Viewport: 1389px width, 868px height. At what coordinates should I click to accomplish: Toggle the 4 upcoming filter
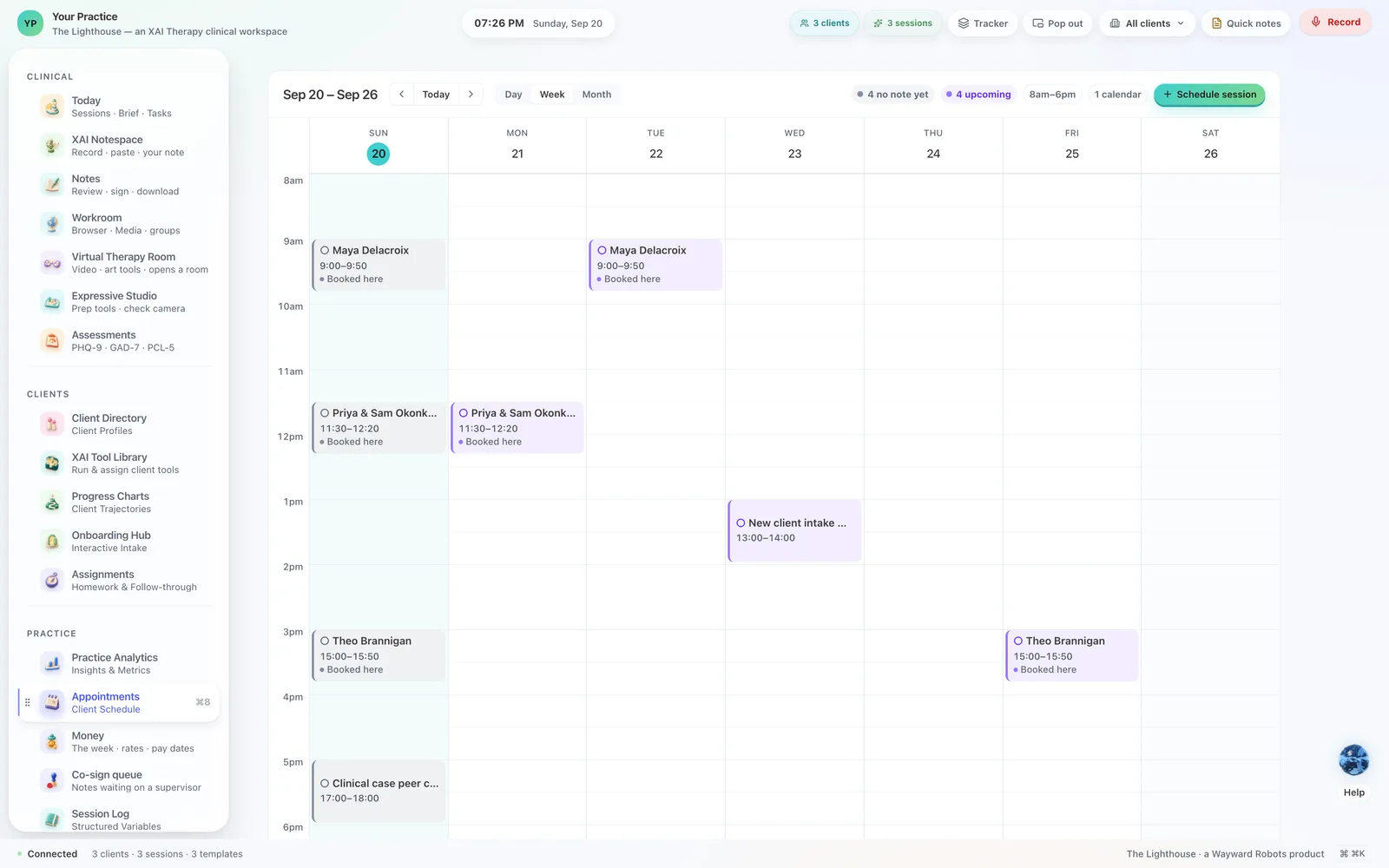coord(978,95)
